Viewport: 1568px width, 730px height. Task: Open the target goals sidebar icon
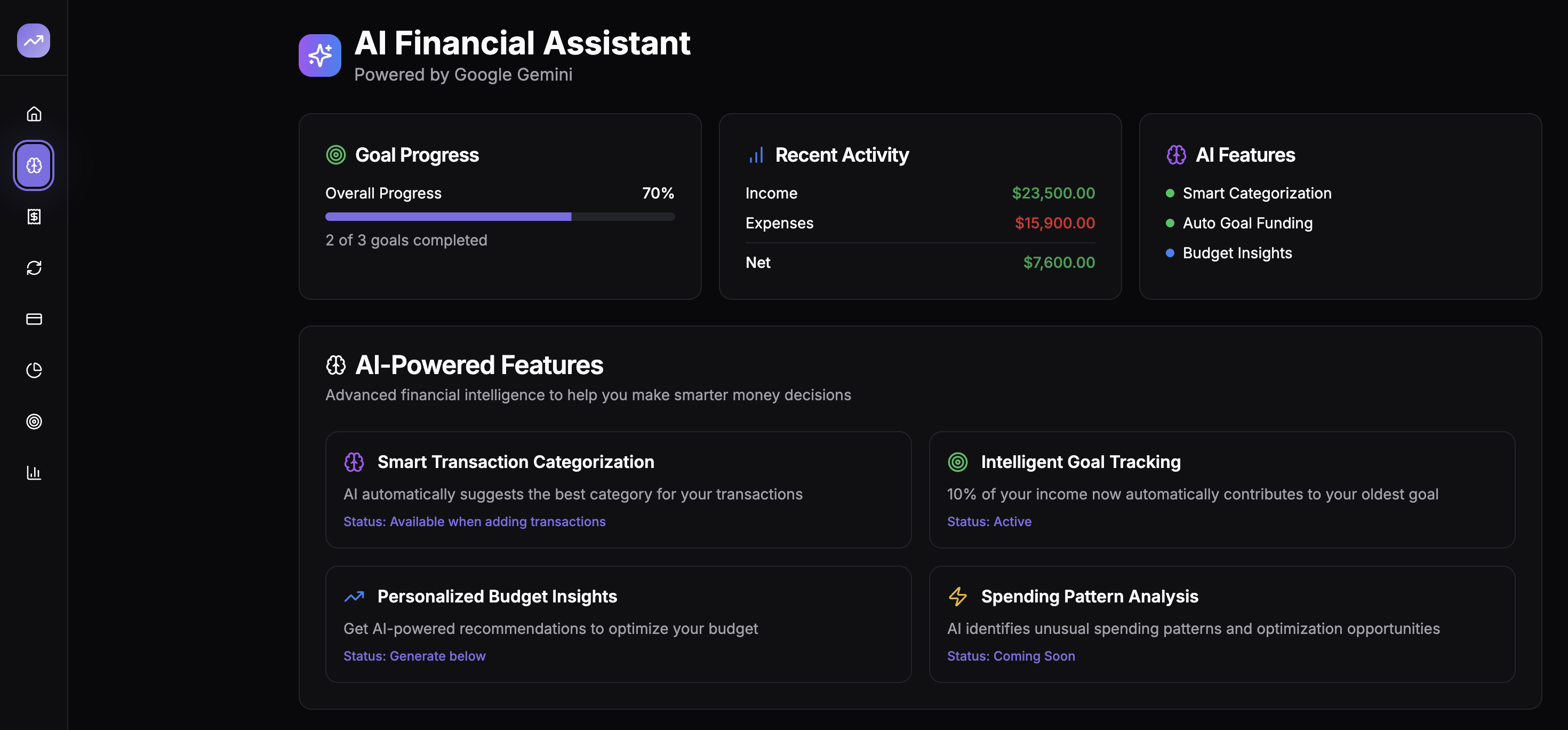coord(34,422)
